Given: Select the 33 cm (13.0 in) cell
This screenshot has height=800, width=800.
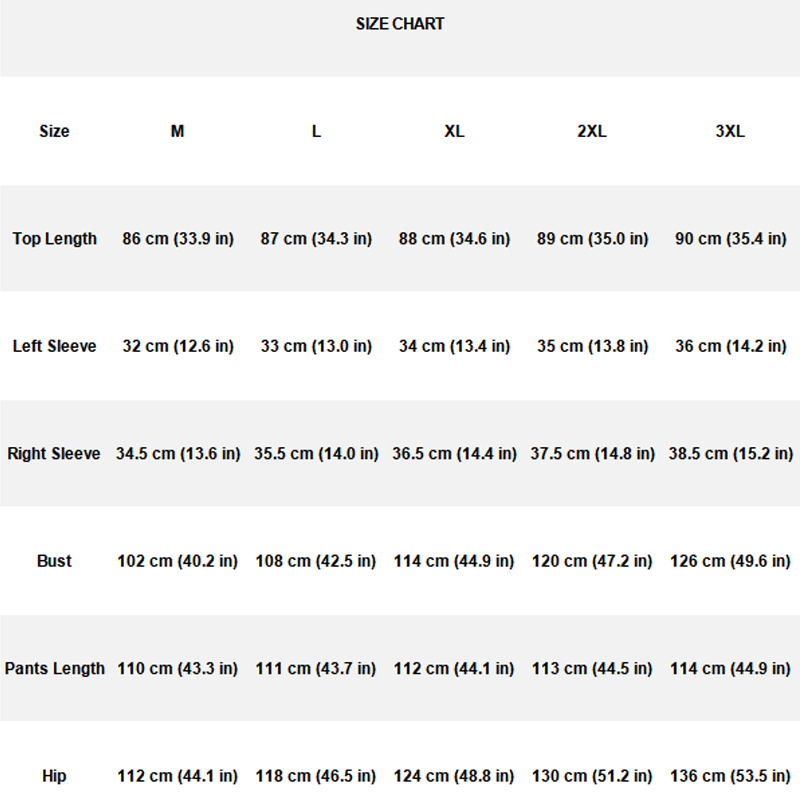Looking at the screenshot, I should pos(316,346).
